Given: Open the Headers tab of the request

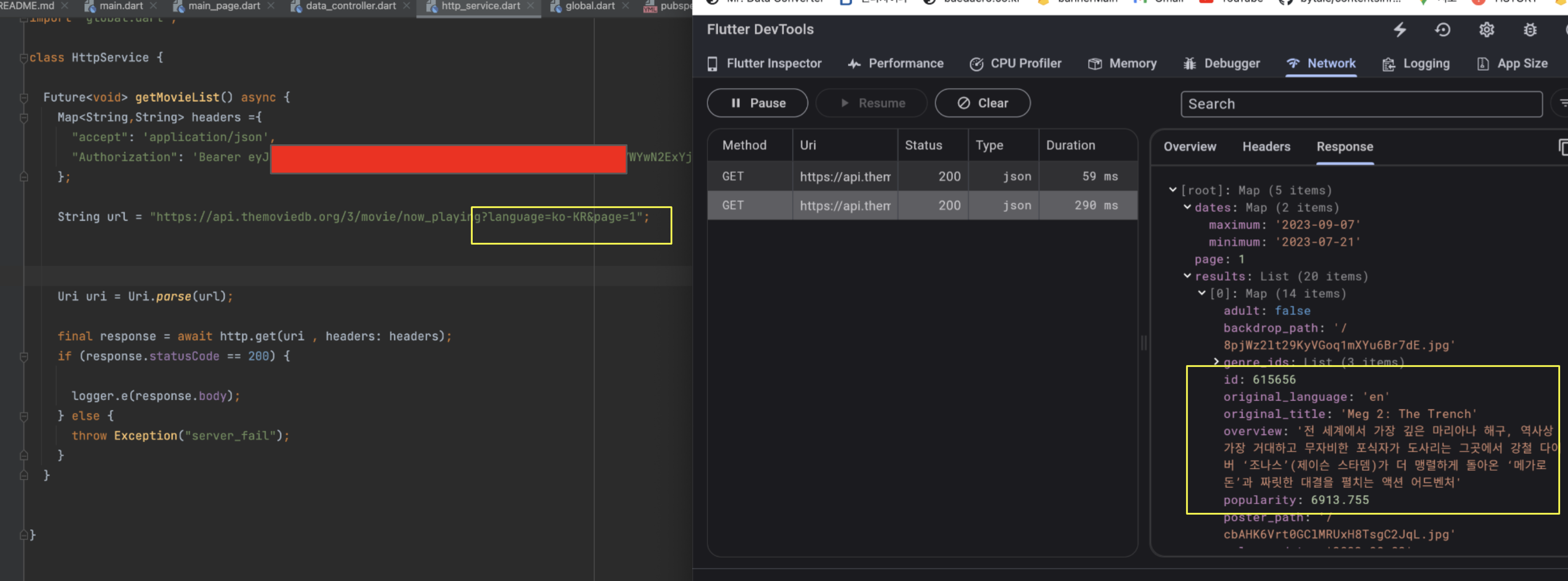Looking at the screenshot, I should click(1266, 147).
